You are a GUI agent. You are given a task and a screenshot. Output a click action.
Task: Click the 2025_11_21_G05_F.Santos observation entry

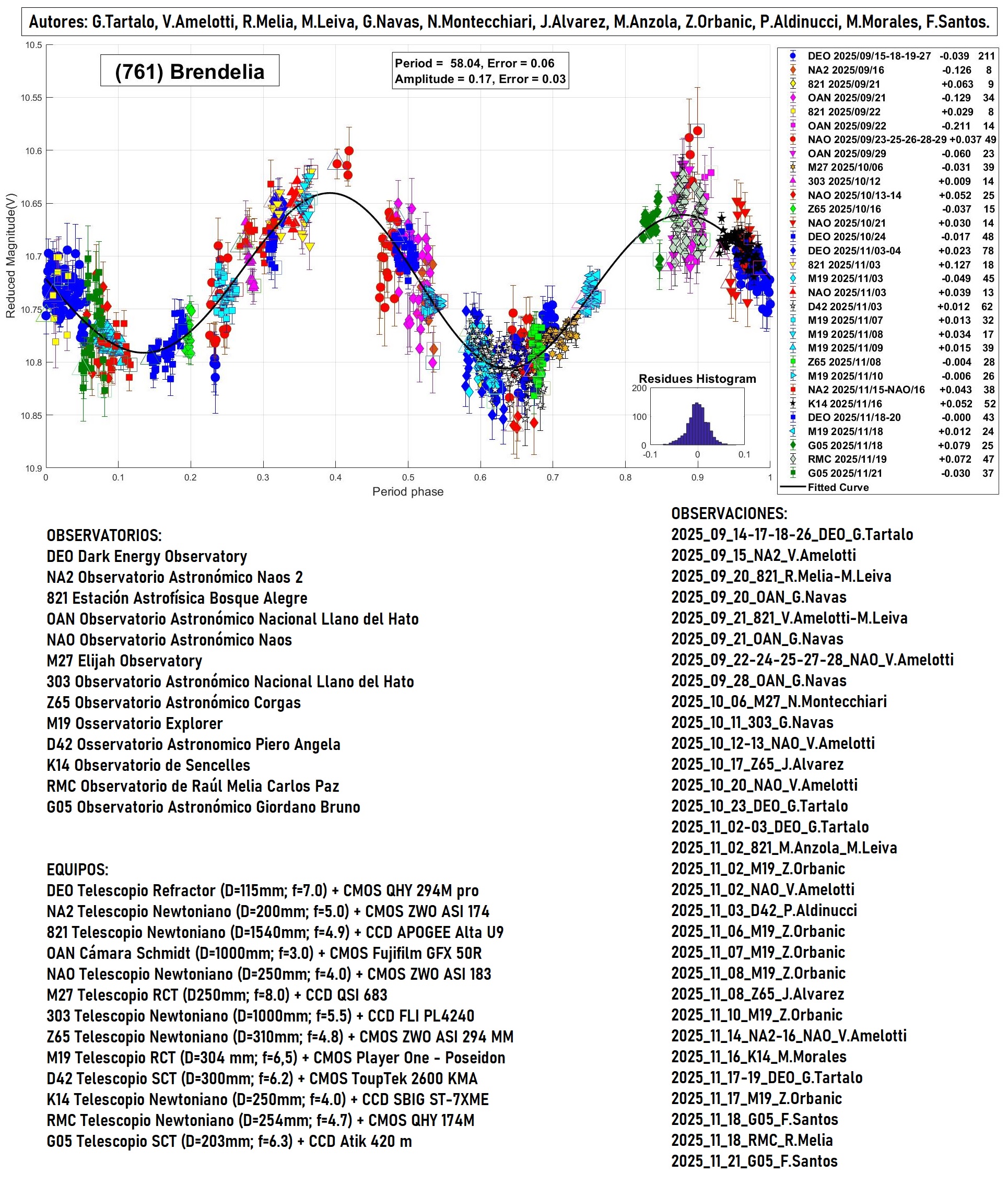(754, 1161)
